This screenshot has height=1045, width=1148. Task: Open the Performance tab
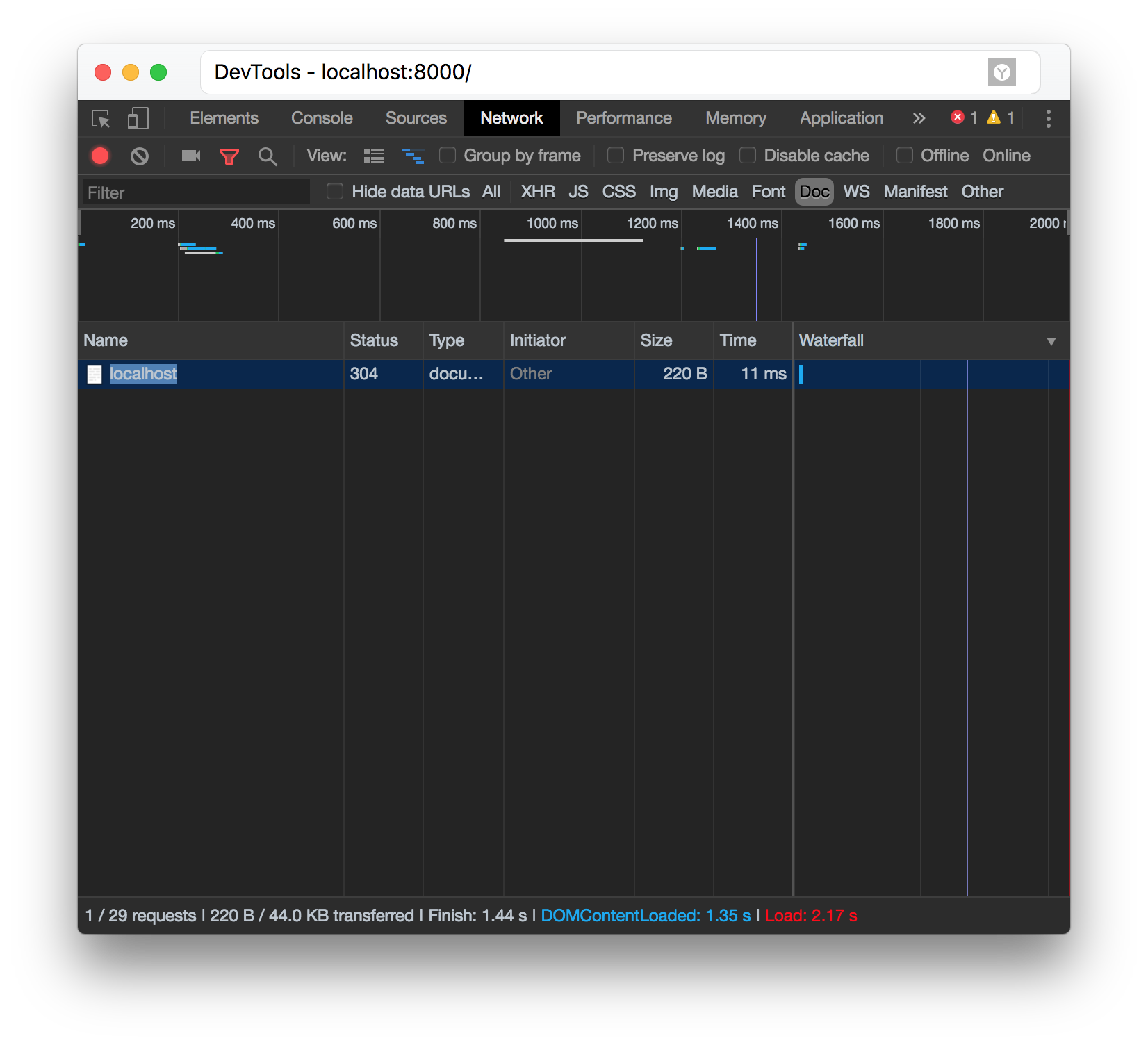(x=624, y=118)
